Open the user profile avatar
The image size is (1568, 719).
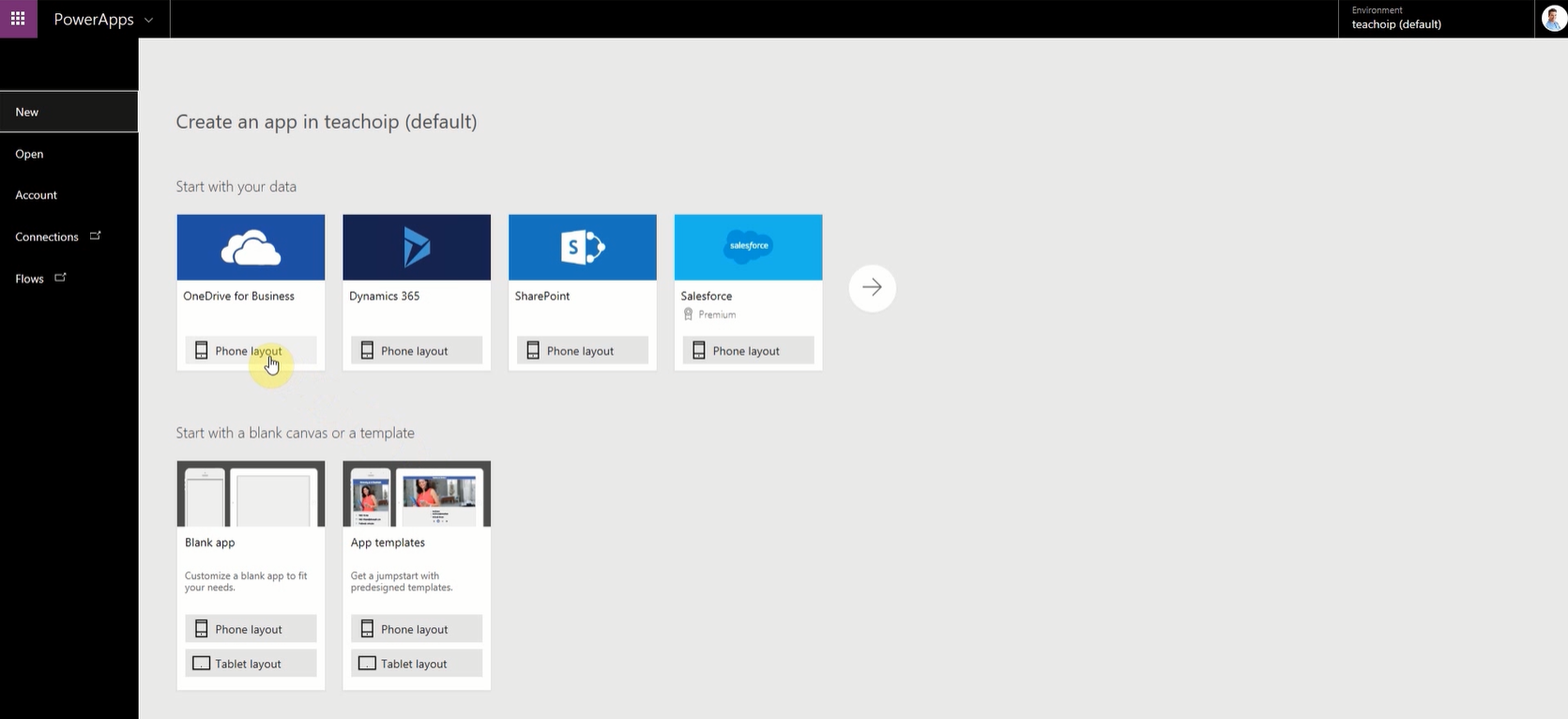click(x=1553, y=19)
